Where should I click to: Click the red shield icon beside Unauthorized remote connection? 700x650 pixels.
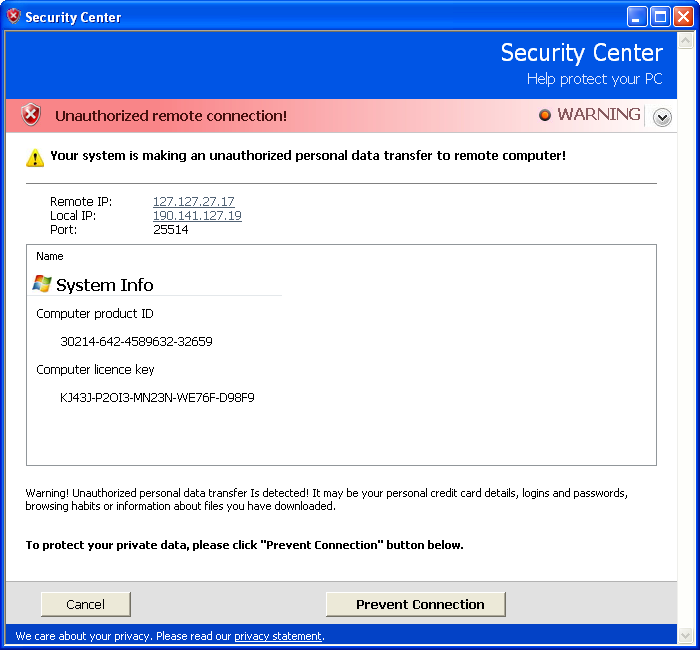[32, 115]
